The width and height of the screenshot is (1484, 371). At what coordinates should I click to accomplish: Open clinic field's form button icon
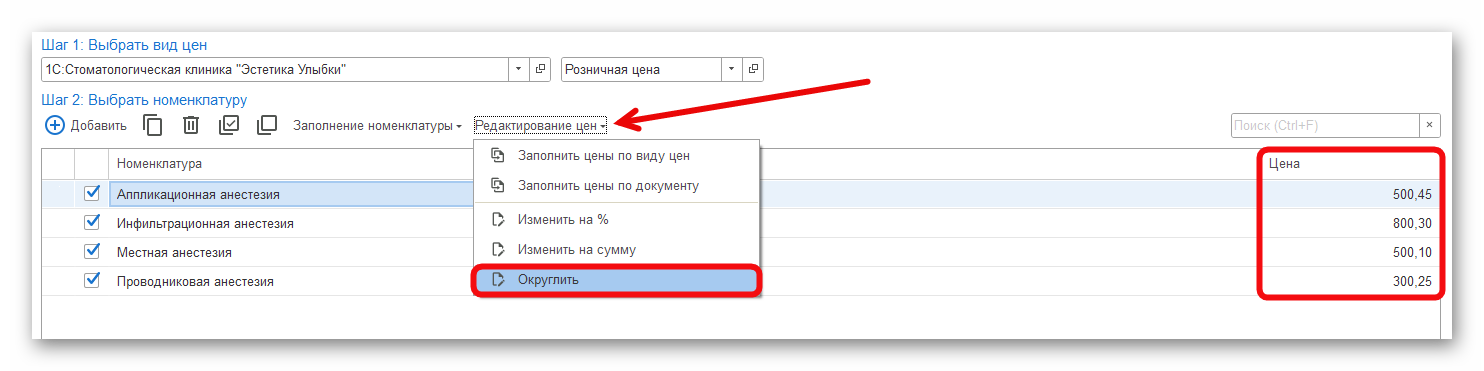(541, 70)
